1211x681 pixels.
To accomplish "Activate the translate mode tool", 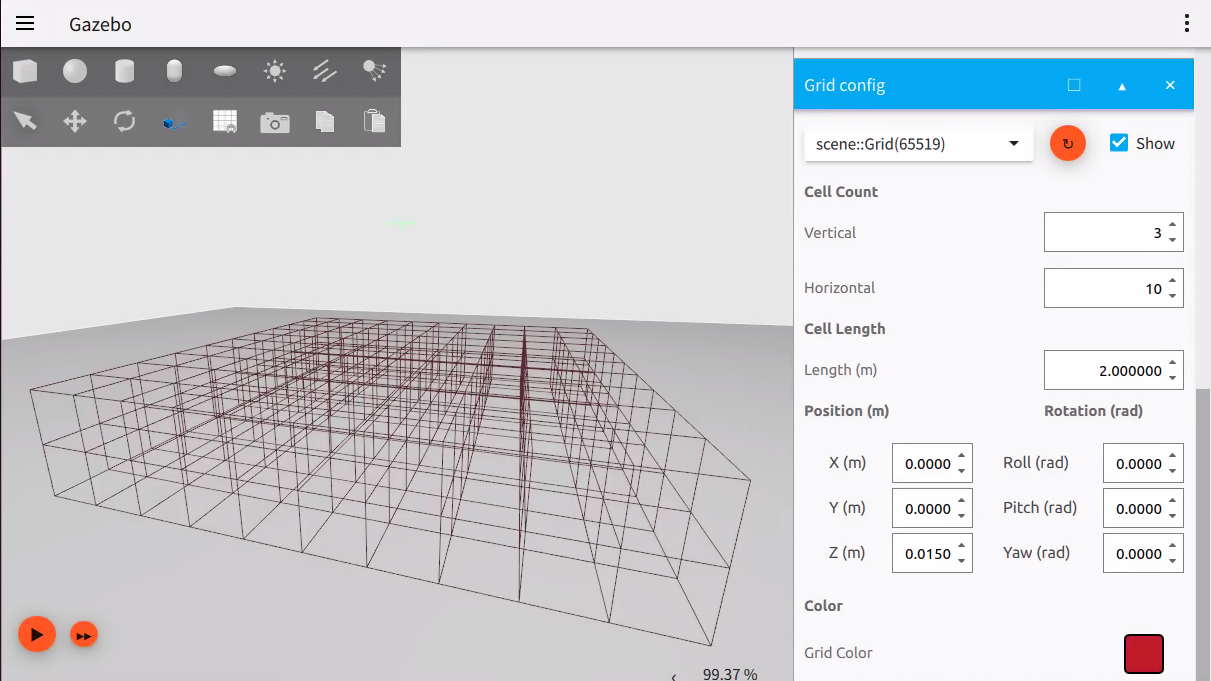I will (75, 122).
